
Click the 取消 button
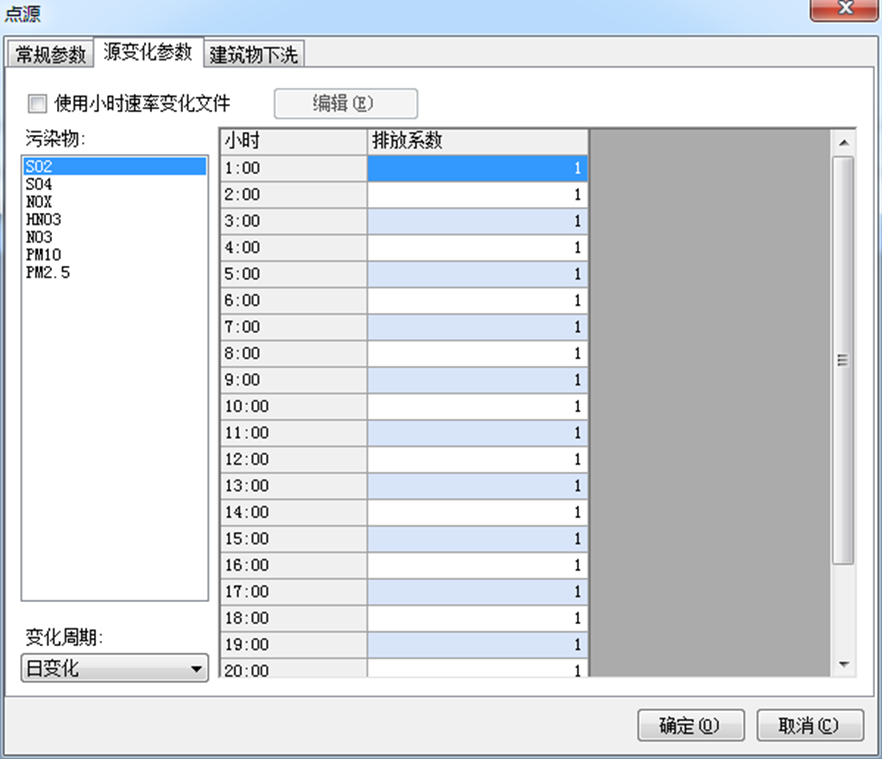[x=810, y=725]
